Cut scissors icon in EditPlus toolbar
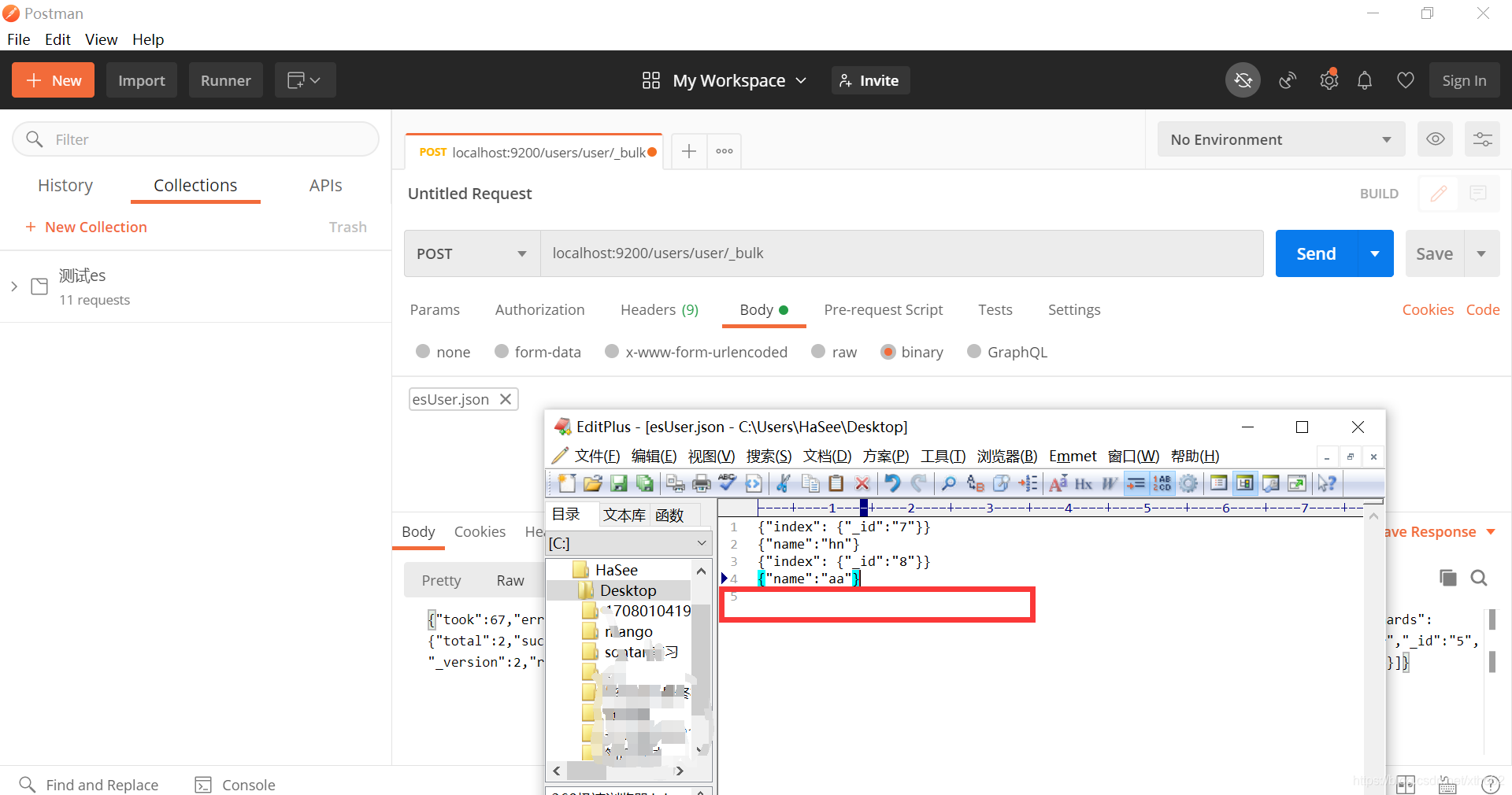 783,483
